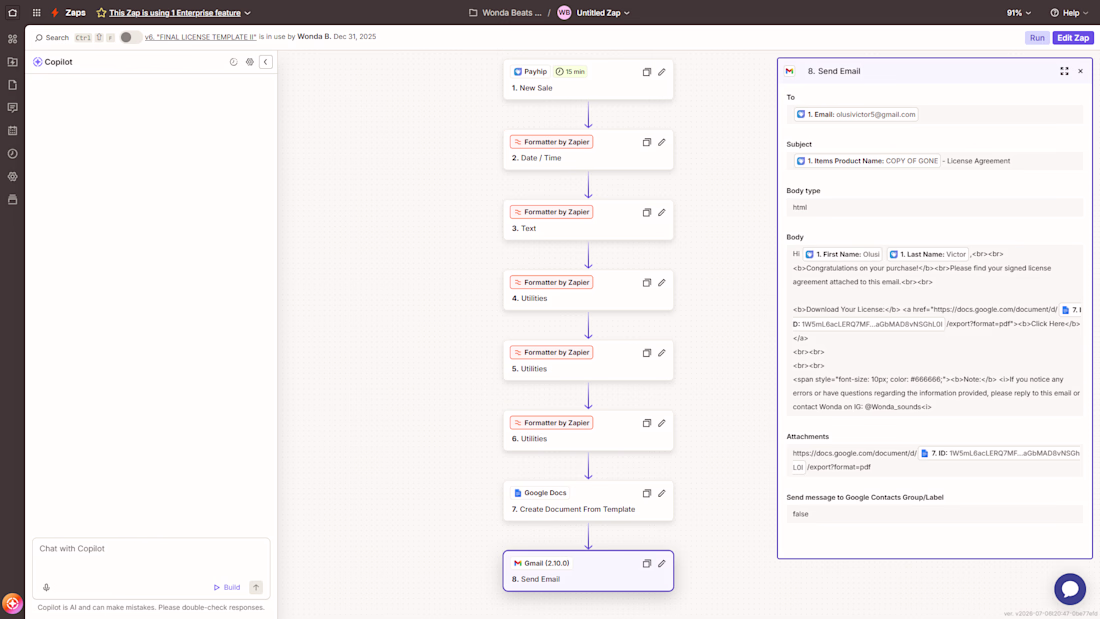
Task: Open the support chat bubble
Action: 1070,589
